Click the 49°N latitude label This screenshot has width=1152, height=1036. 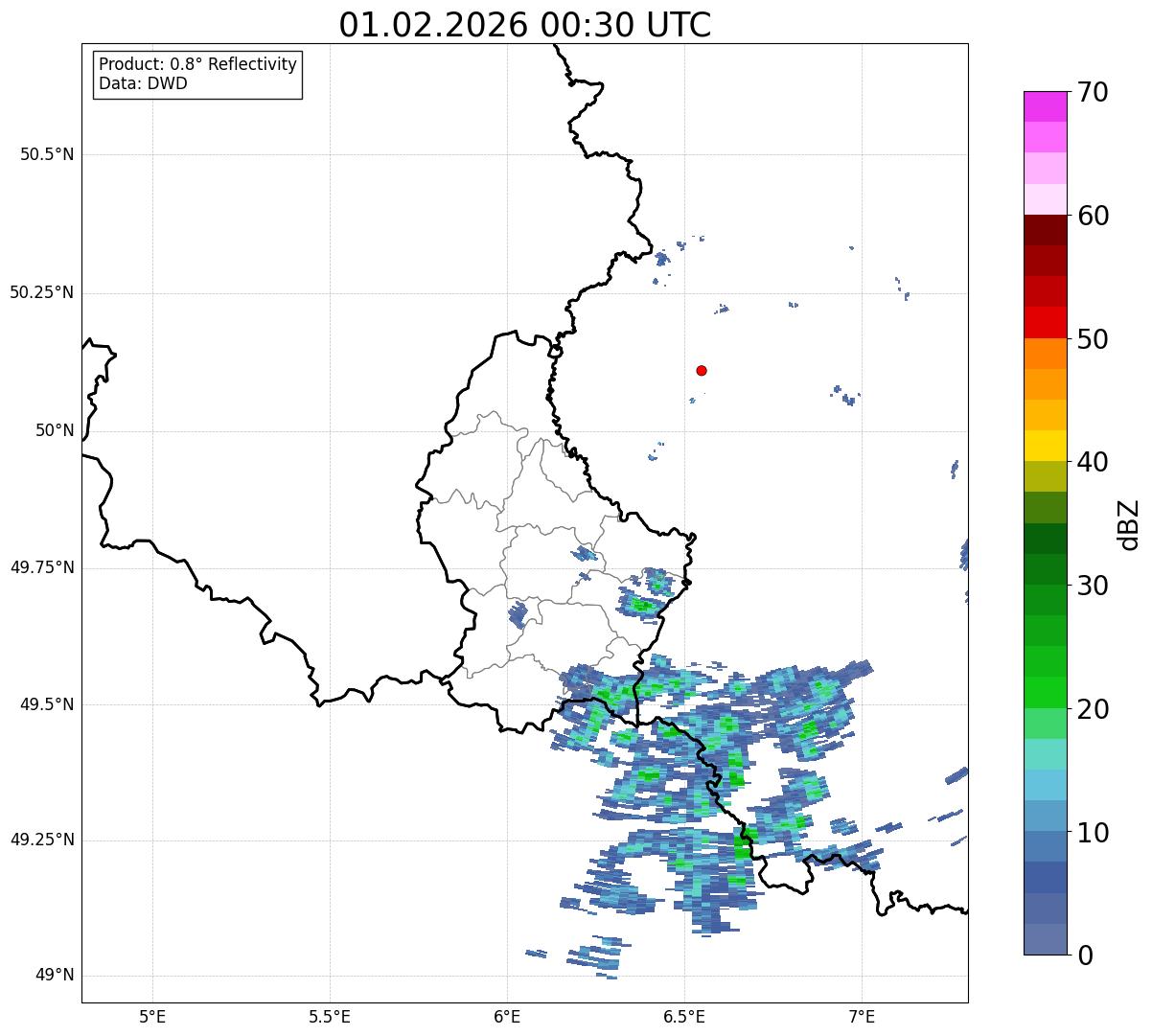[x=55, y=975]
